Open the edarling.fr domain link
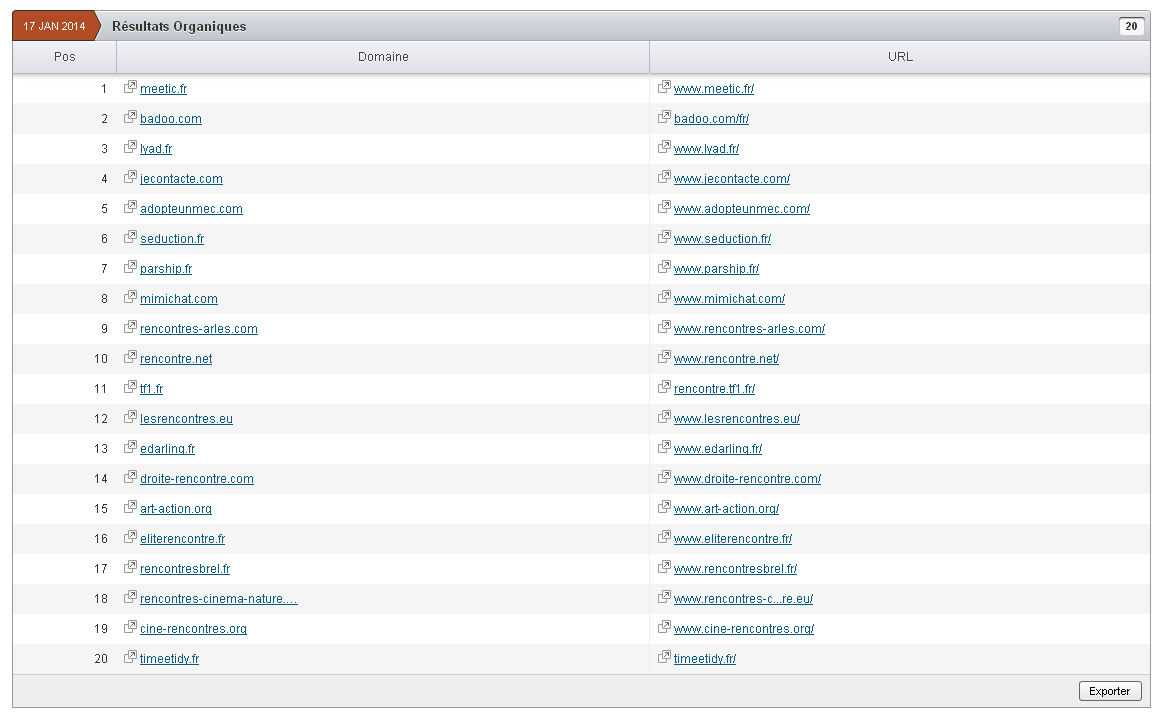Viewport: 1165px width, 718px height. [167, 449]
